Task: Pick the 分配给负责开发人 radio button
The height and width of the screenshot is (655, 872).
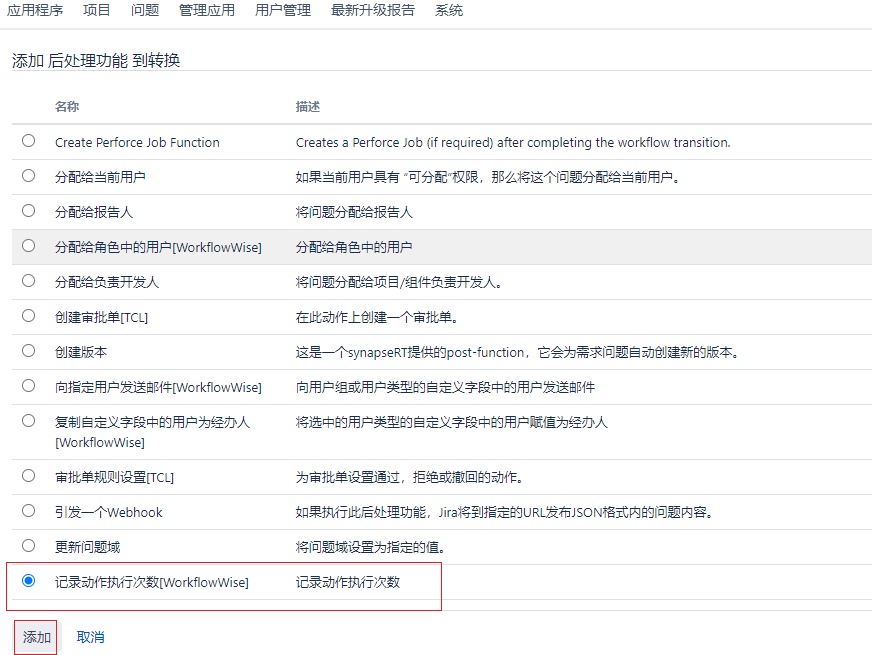Action: tap(28, 281)
